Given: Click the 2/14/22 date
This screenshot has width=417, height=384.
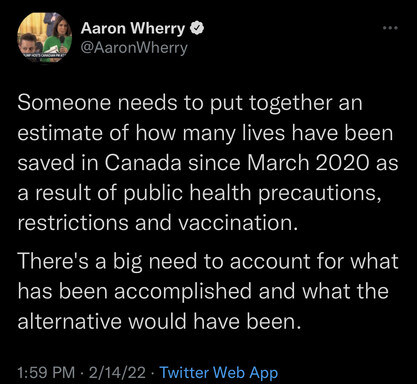Looking at the screenshot, I should click(117, 372).
